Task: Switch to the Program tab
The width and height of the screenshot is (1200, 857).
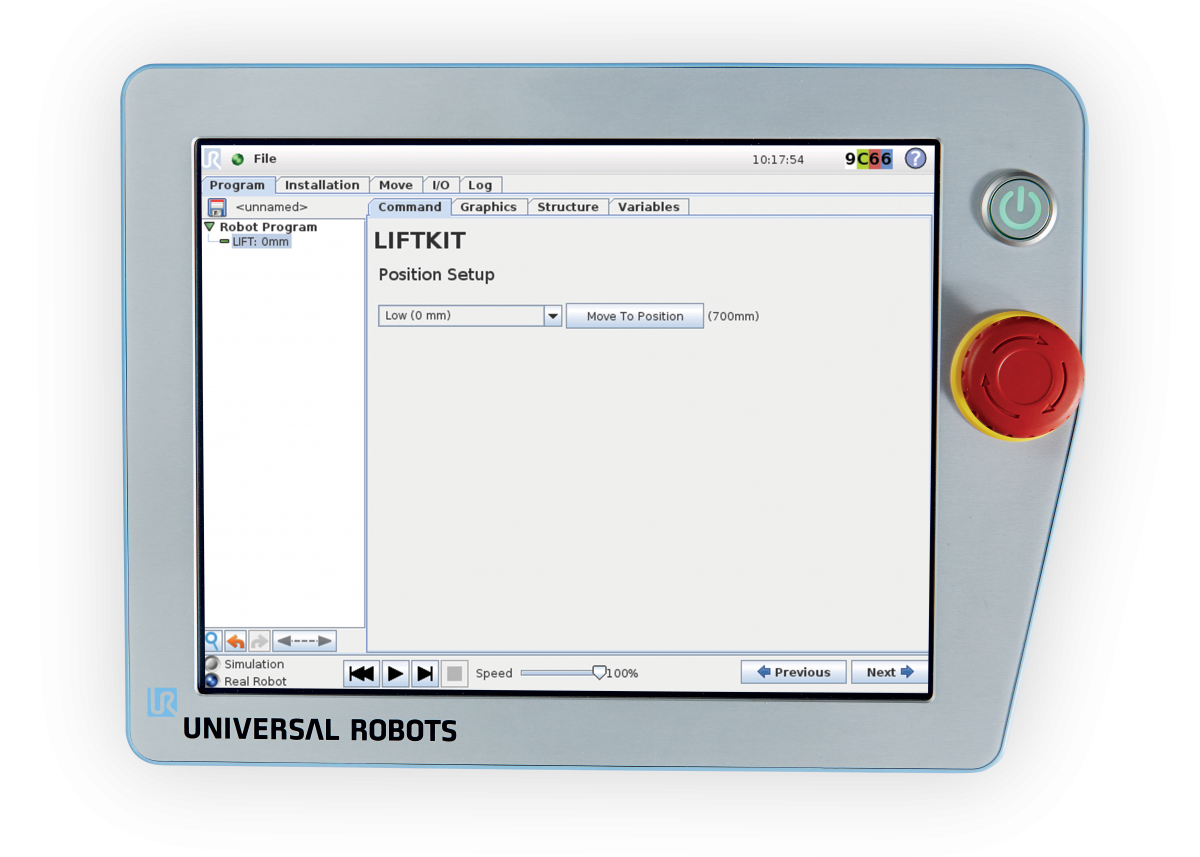Action: pyautogui.click(x=237, y=185)
